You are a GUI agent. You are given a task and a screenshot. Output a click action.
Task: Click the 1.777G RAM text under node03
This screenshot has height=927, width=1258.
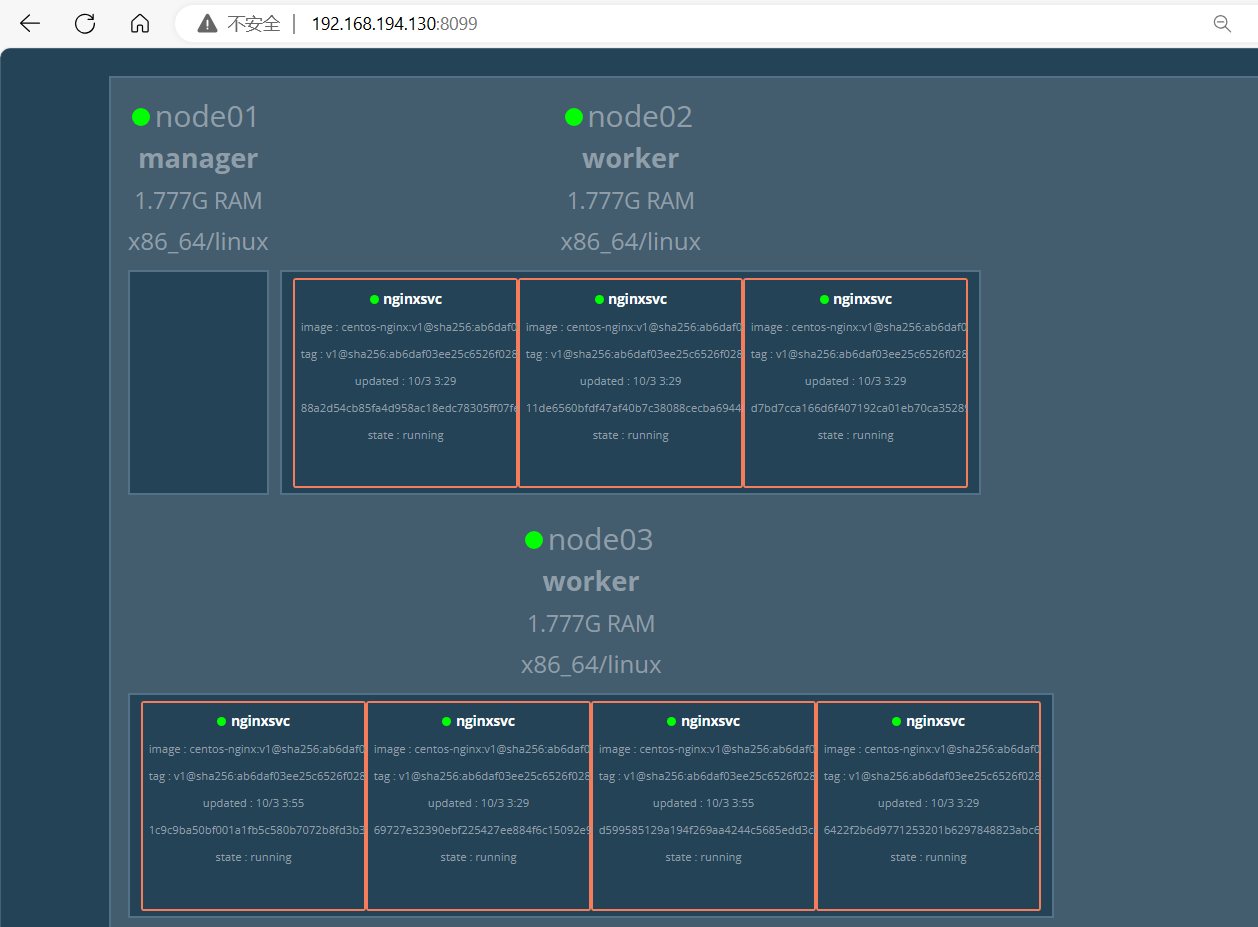point(591,623)
